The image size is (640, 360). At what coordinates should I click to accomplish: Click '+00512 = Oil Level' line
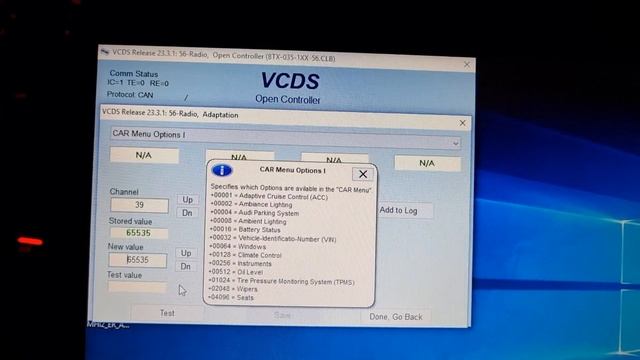point(236,272)
